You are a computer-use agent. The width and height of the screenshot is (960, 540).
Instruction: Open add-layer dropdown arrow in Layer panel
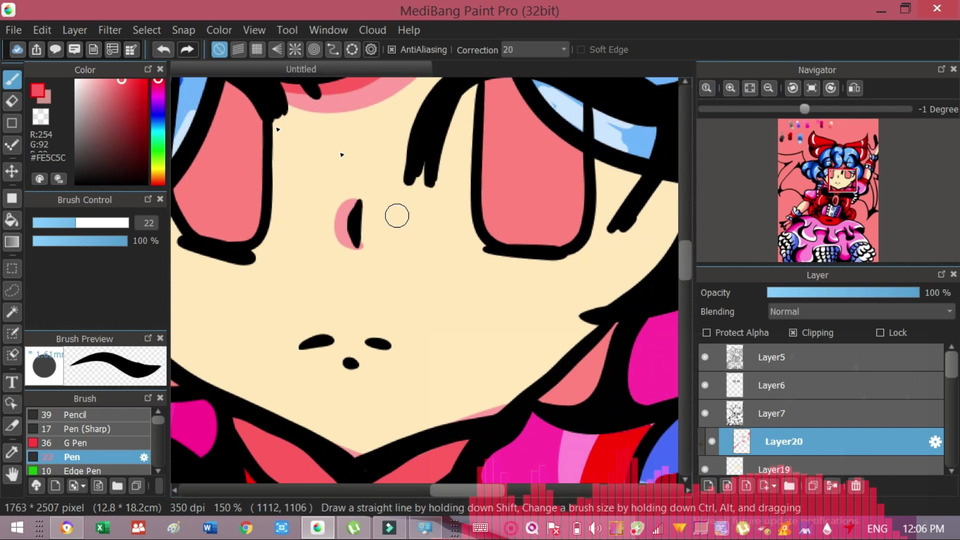pyautogui.click(x=774, y=486)
